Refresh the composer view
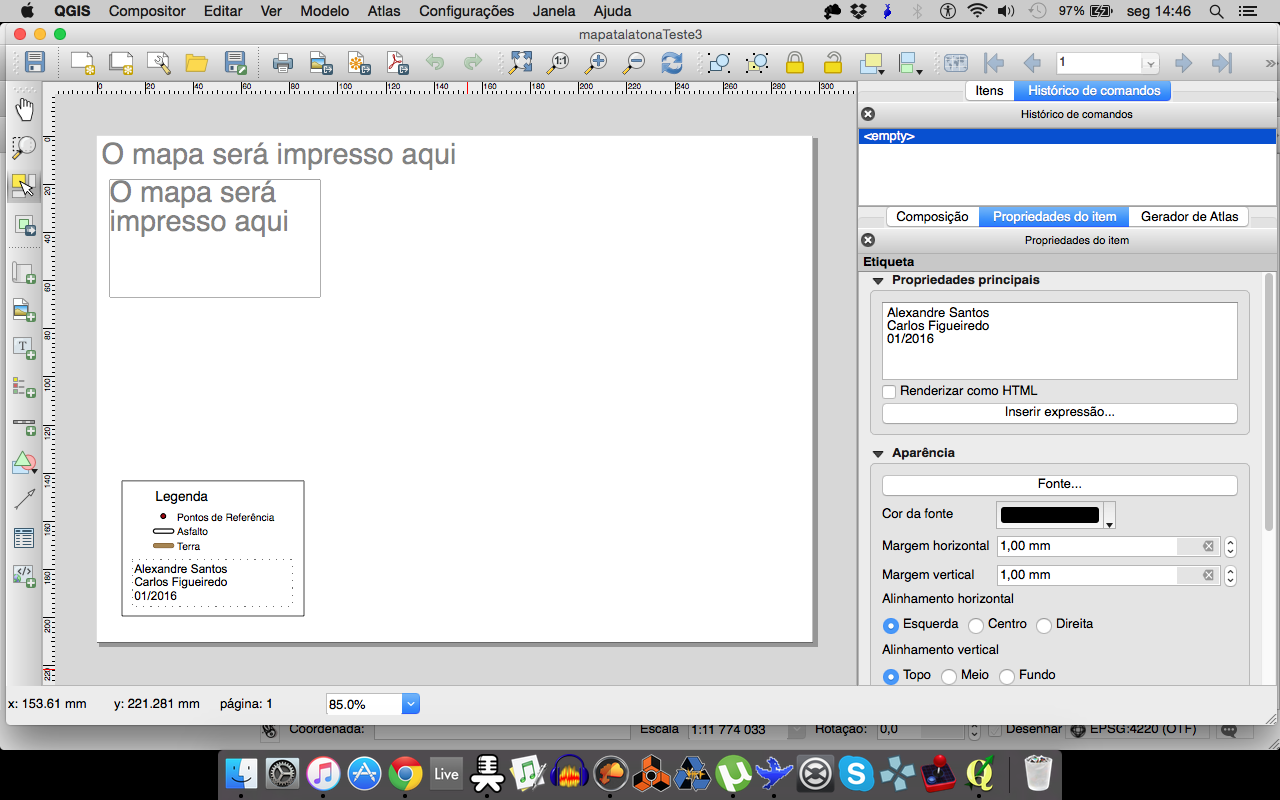 point(672,63)
